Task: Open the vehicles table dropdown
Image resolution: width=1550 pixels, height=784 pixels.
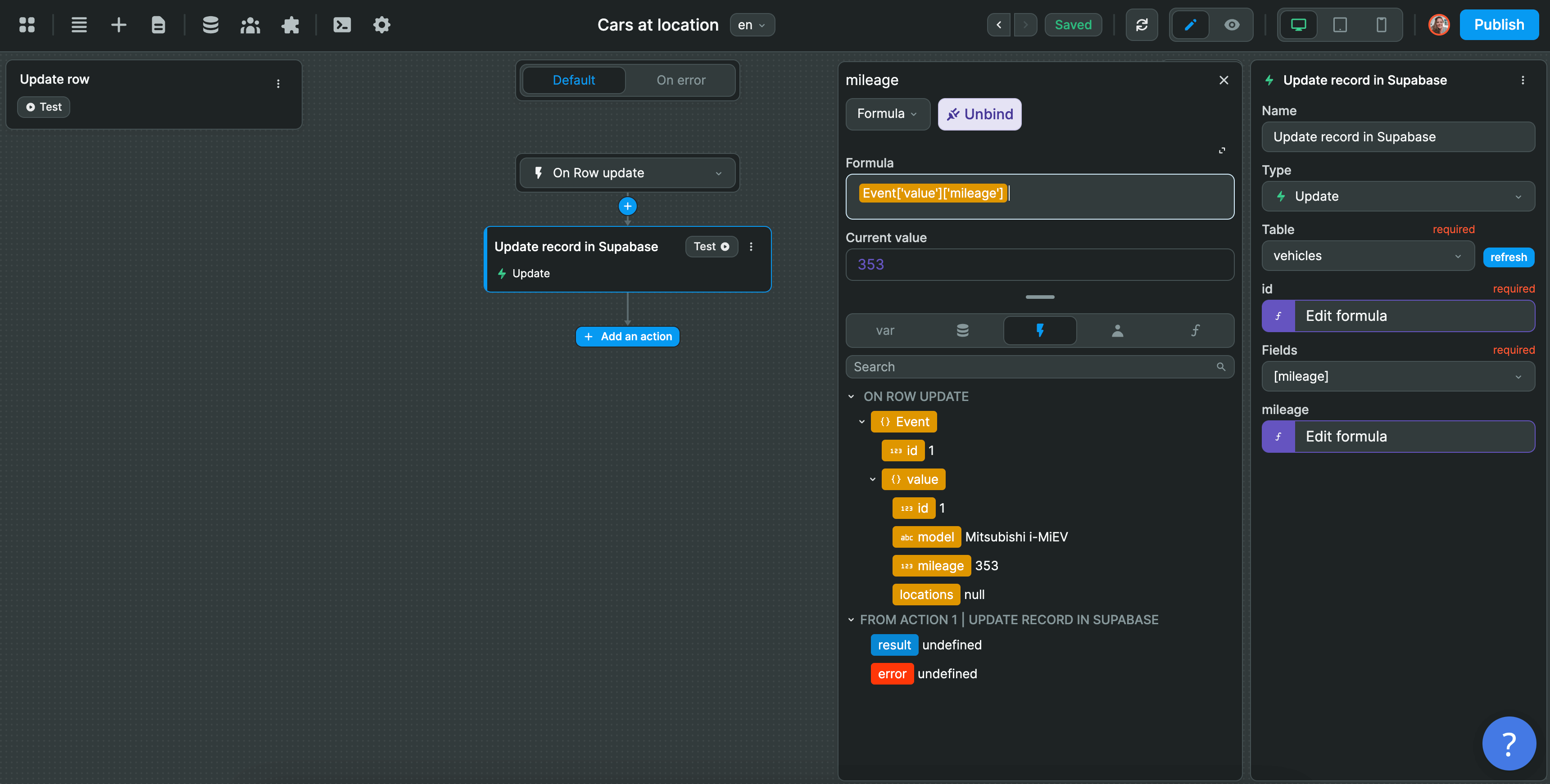Action: 1367,256
